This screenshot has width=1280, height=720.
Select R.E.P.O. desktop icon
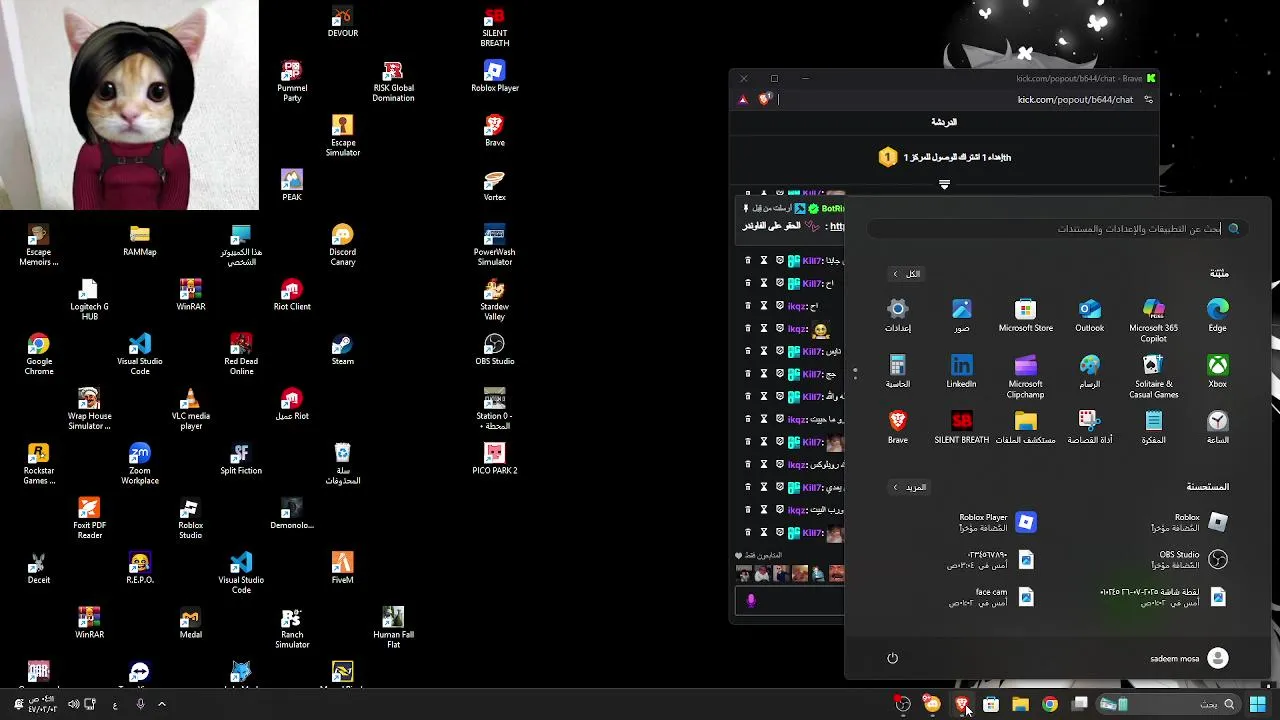coord(140,568)
